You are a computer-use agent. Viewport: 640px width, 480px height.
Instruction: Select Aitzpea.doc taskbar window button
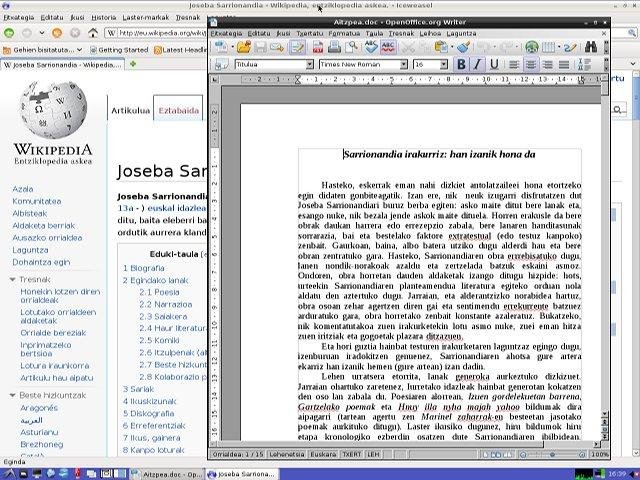(167, 474)
